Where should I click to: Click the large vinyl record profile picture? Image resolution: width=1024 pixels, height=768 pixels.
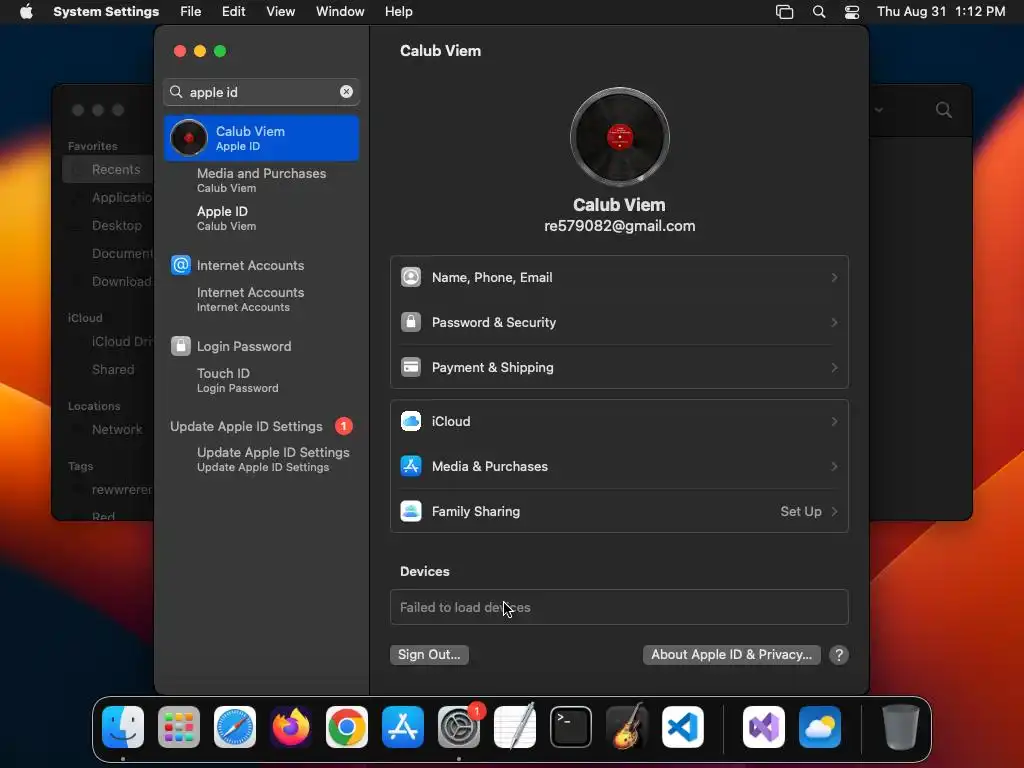620,137
